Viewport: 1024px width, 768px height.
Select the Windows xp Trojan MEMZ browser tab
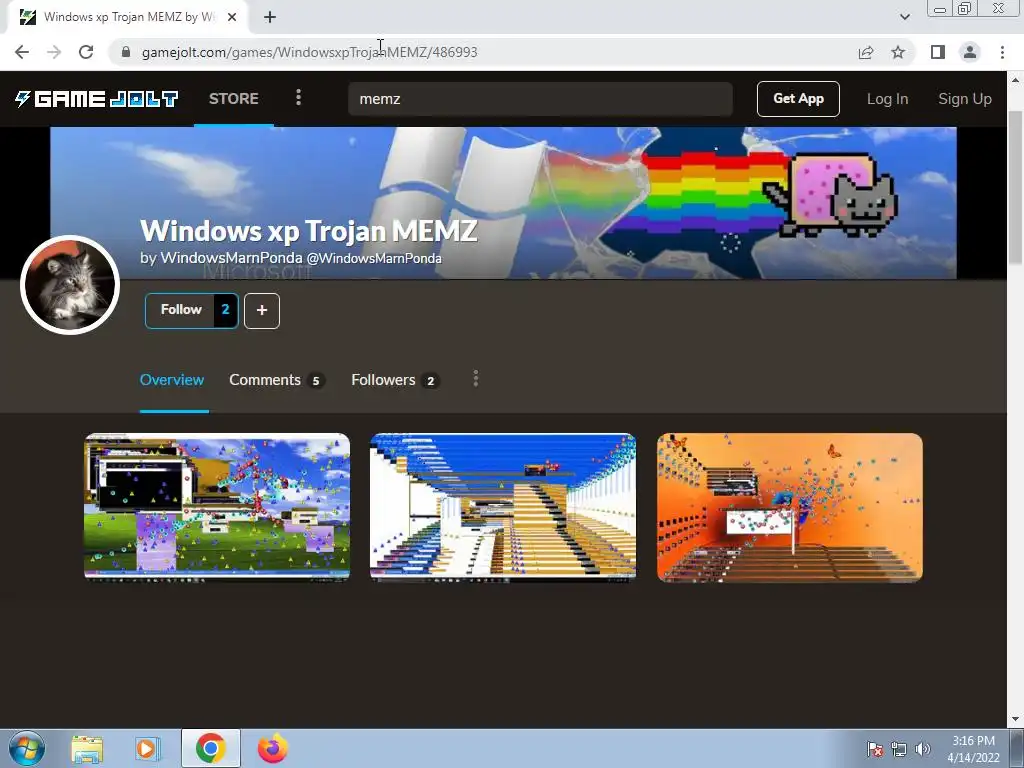click(127, 18)
